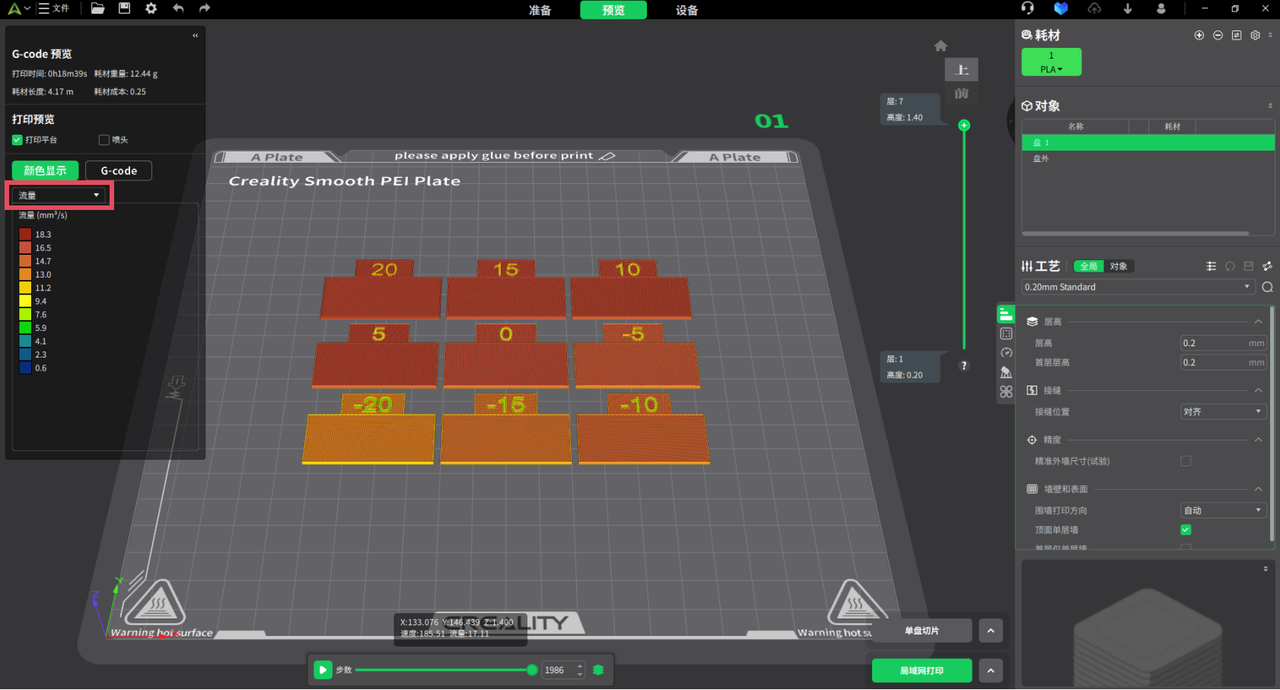Click the open folder icon in top toolbar
Image resolution: width=1280 pixels, height=690 pixels.
(x=98, y=9)
